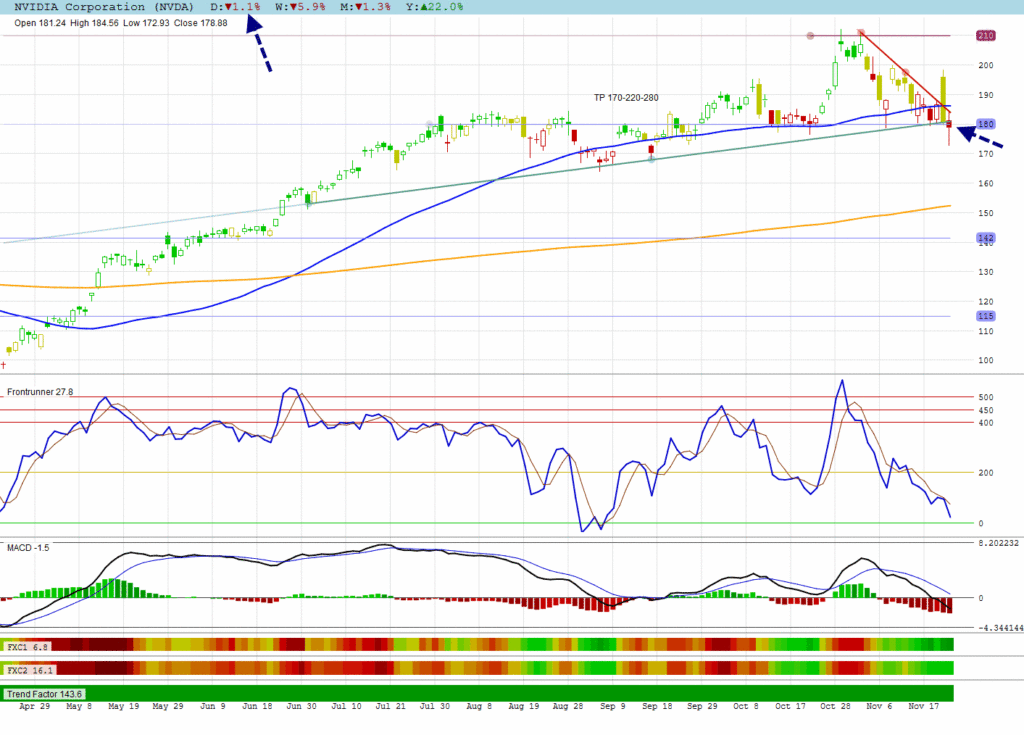Click the FXC2 16.1 heatmap label

click(x=30, y=669)
